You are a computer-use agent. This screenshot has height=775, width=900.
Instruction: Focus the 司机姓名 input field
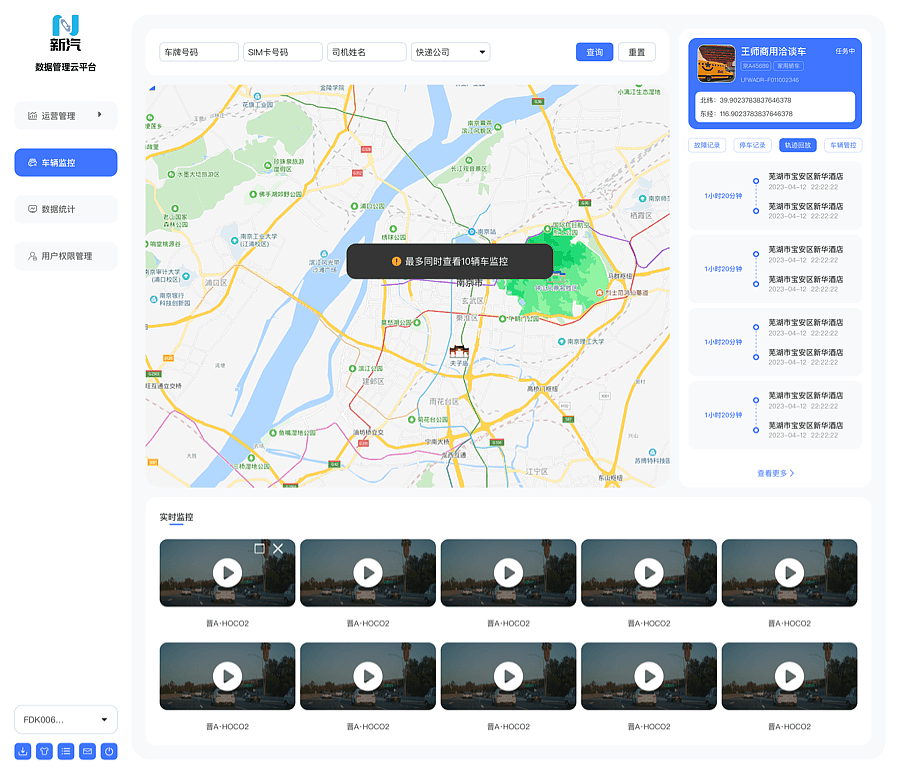pyautogui.click(x=366, y=52)
